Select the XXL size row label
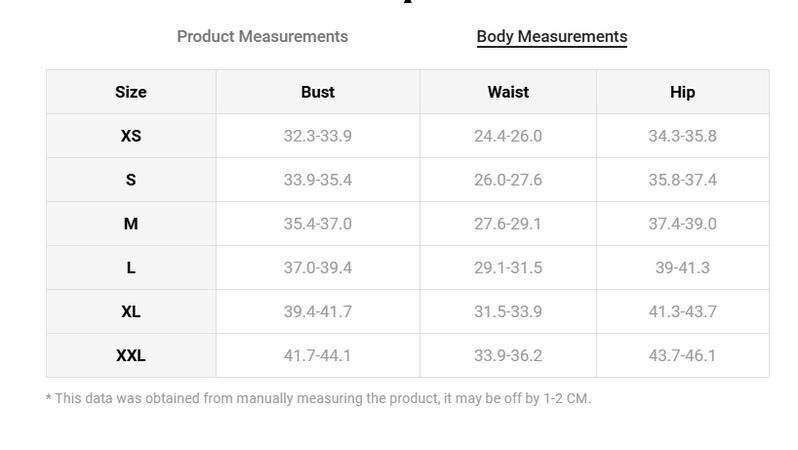 pyautogui.click(x=131, y=355)
